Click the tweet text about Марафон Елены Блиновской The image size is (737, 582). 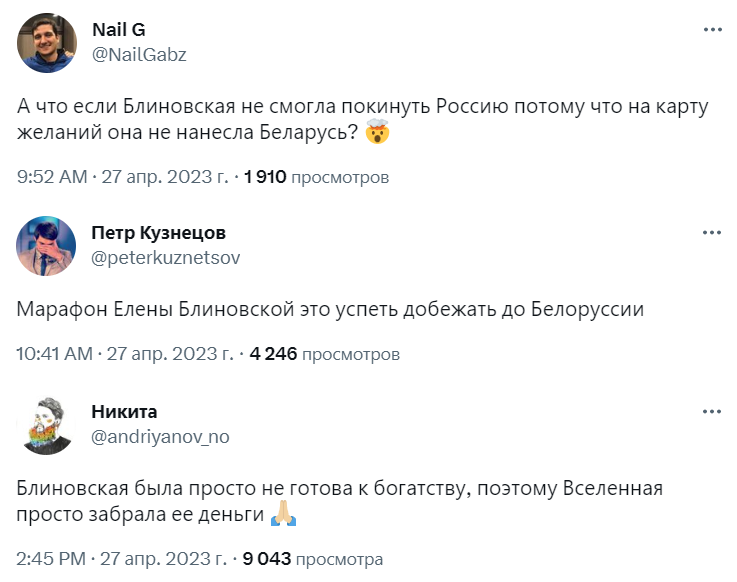(330, 309)
